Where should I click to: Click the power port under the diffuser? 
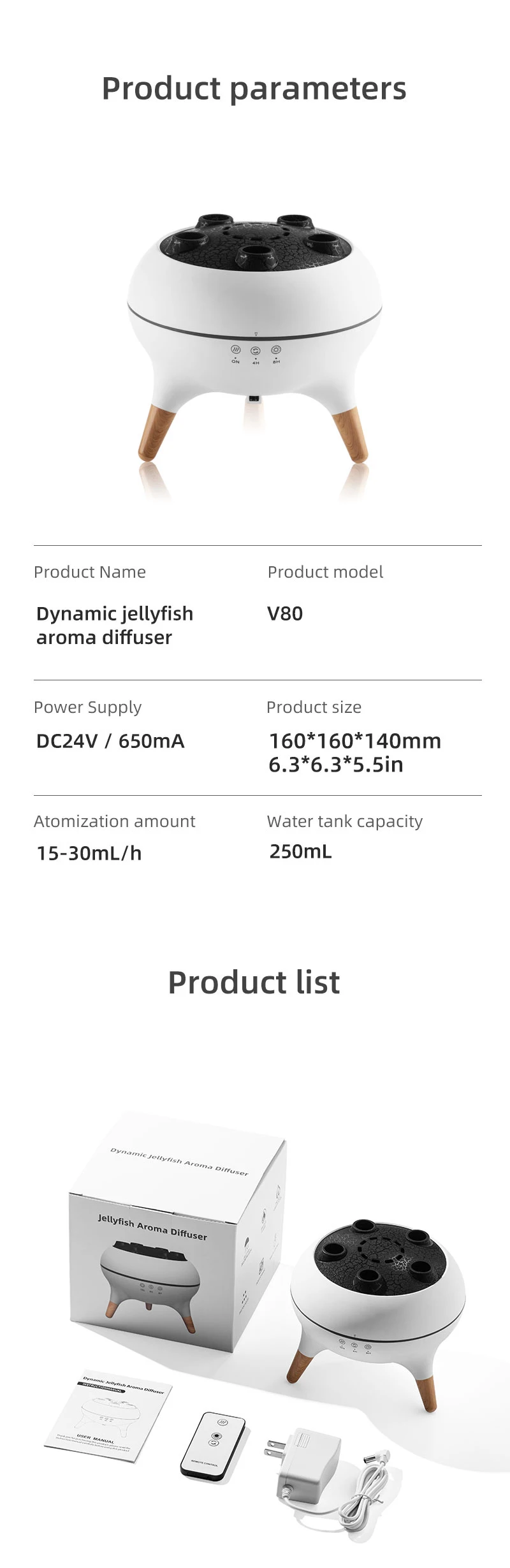(x=254, y=399)
